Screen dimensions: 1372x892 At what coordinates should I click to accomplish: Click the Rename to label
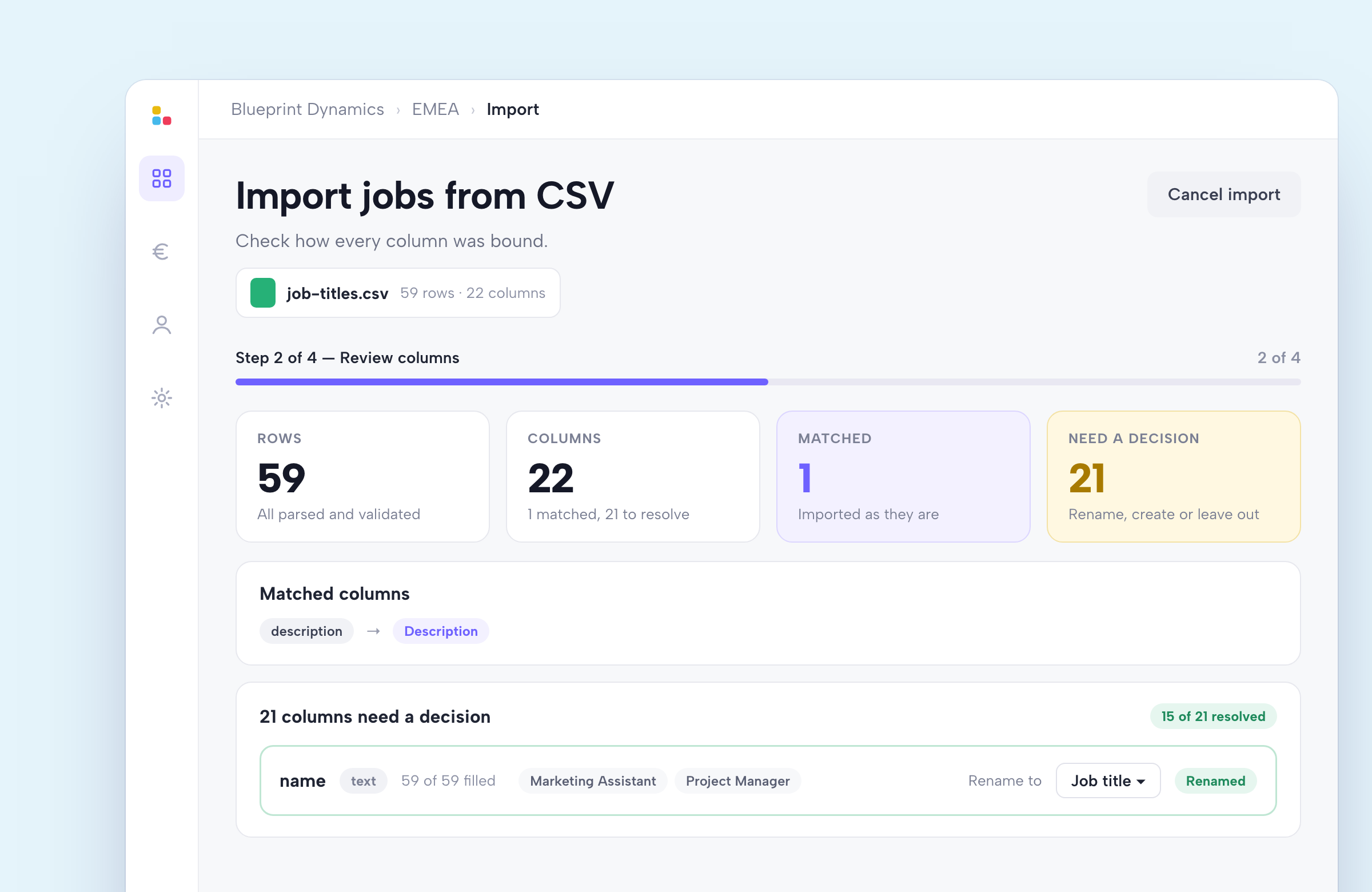coord(1005,780)
